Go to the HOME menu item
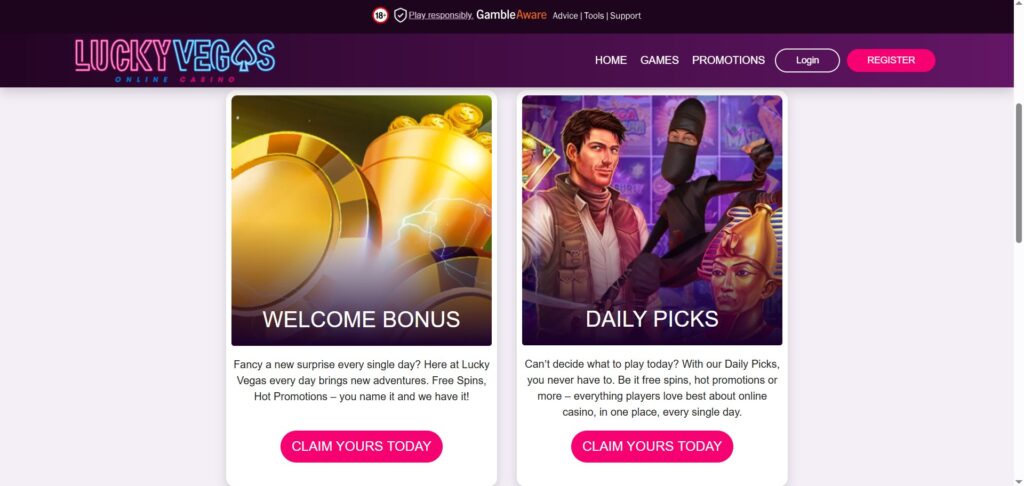 [x=611, y=60]
